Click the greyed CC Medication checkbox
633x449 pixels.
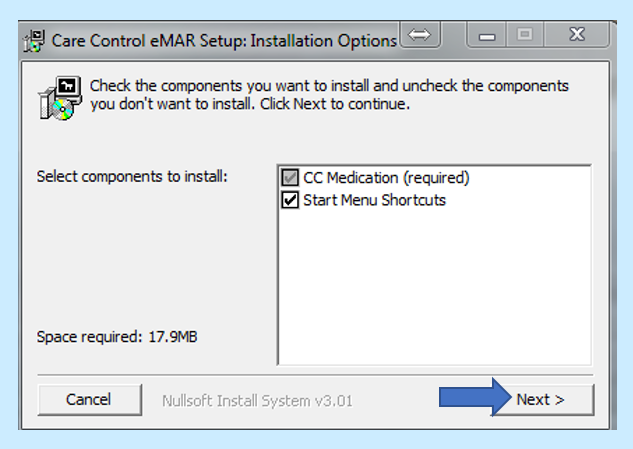[290, 177]
